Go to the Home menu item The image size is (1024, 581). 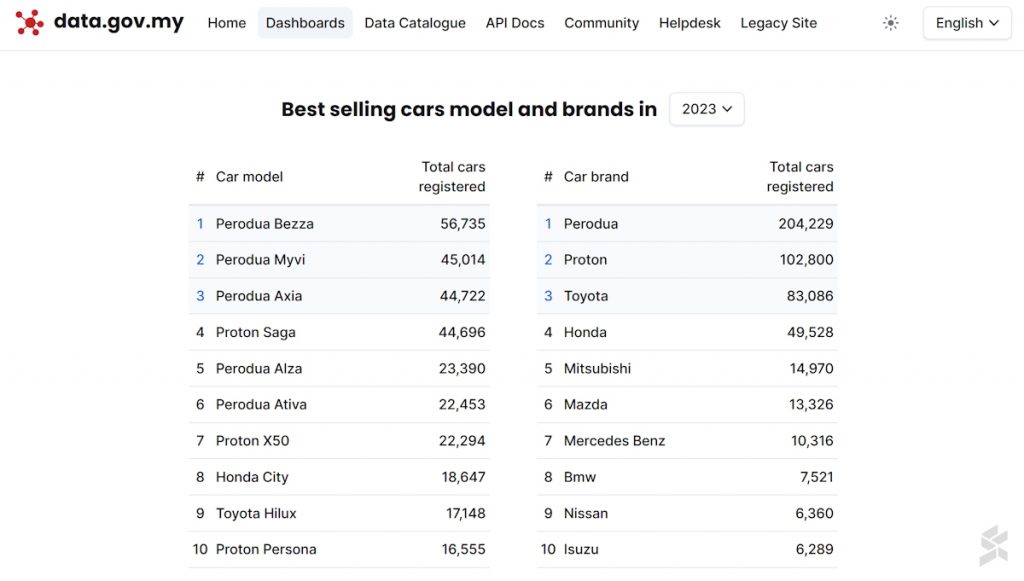[x=227, y=23]
